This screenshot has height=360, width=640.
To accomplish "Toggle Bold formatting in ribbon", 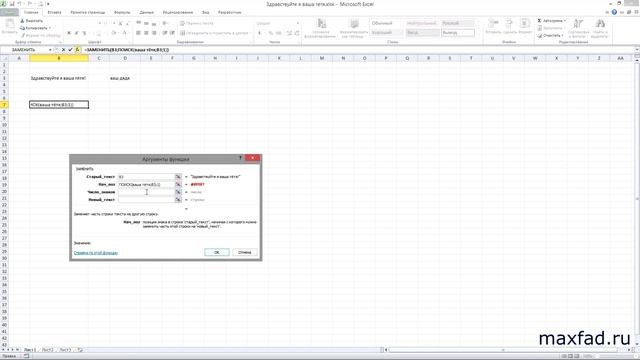I will (69, 33).
